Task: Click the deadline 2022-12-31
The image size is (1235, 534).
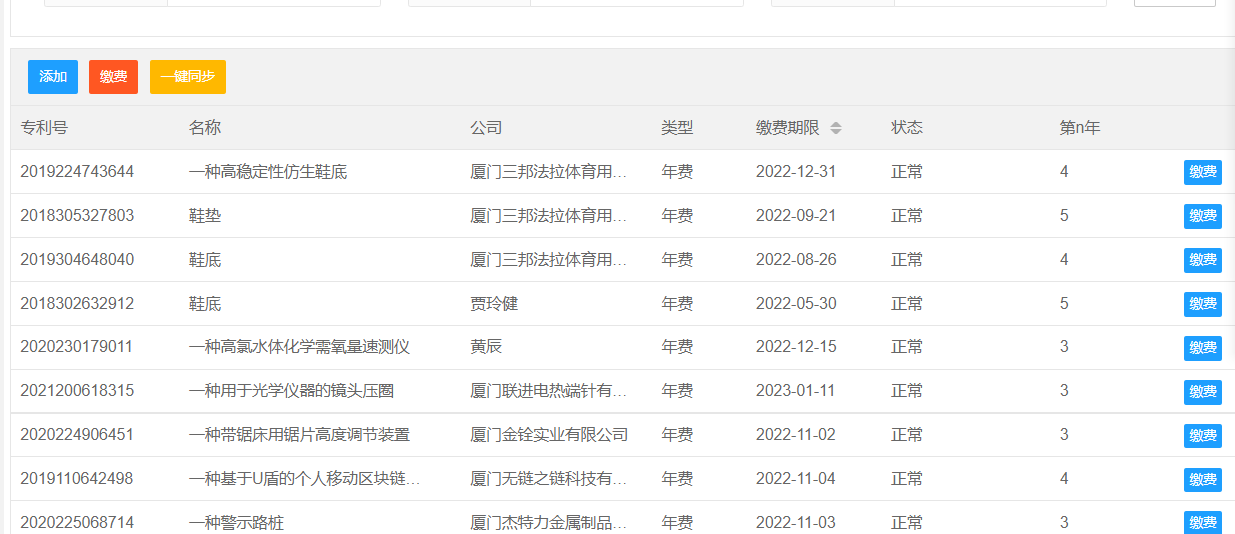Action: point(796,172)
